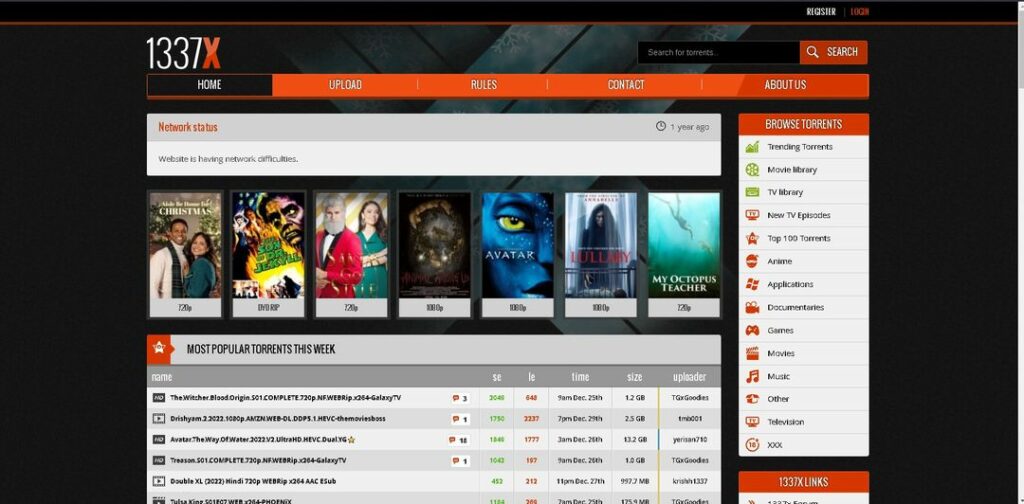Open comments bubble on Treason row

coord(460,461)
